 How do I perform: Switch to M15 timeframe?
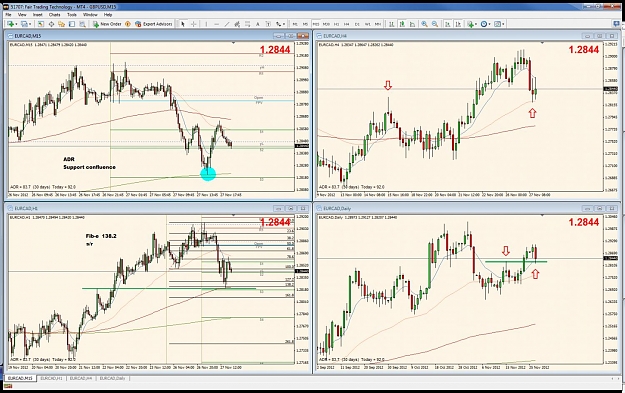316,24
